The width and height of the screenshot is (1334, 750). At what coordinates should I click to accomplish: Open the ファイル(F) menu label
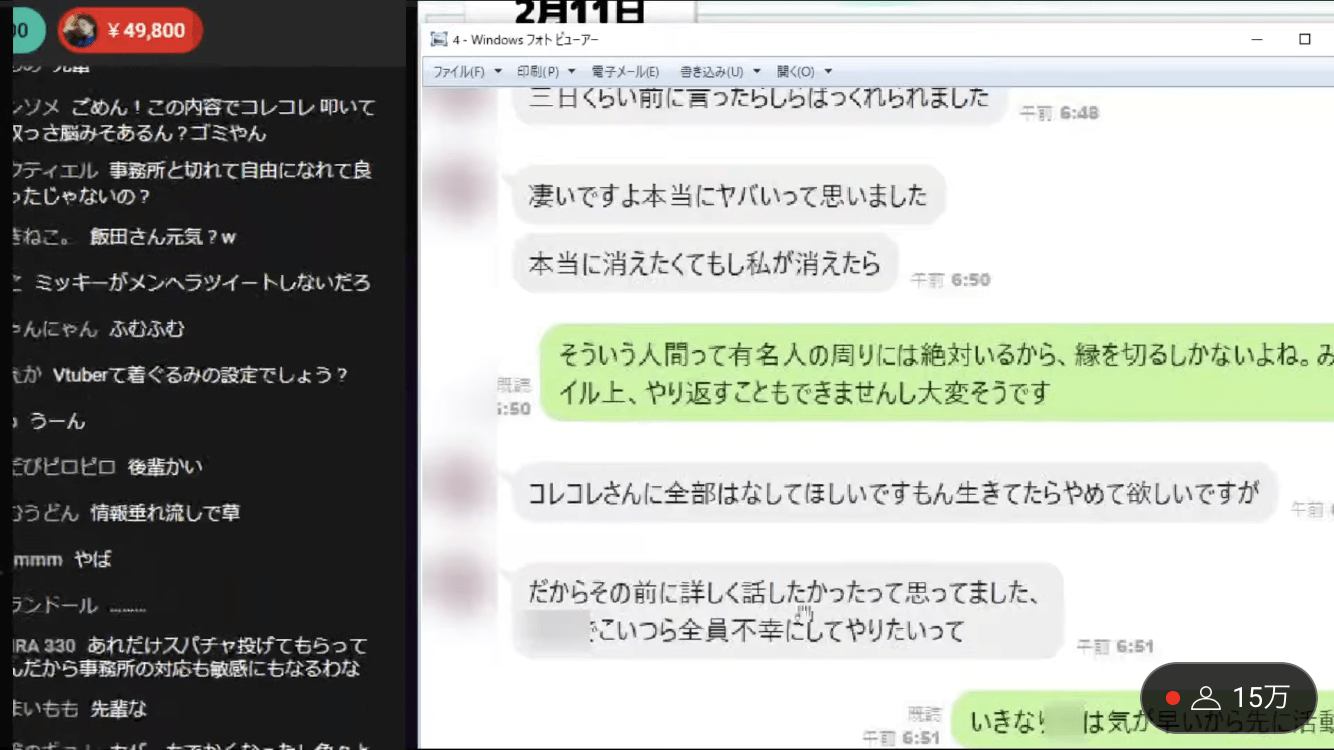click(x=458, y=72)
